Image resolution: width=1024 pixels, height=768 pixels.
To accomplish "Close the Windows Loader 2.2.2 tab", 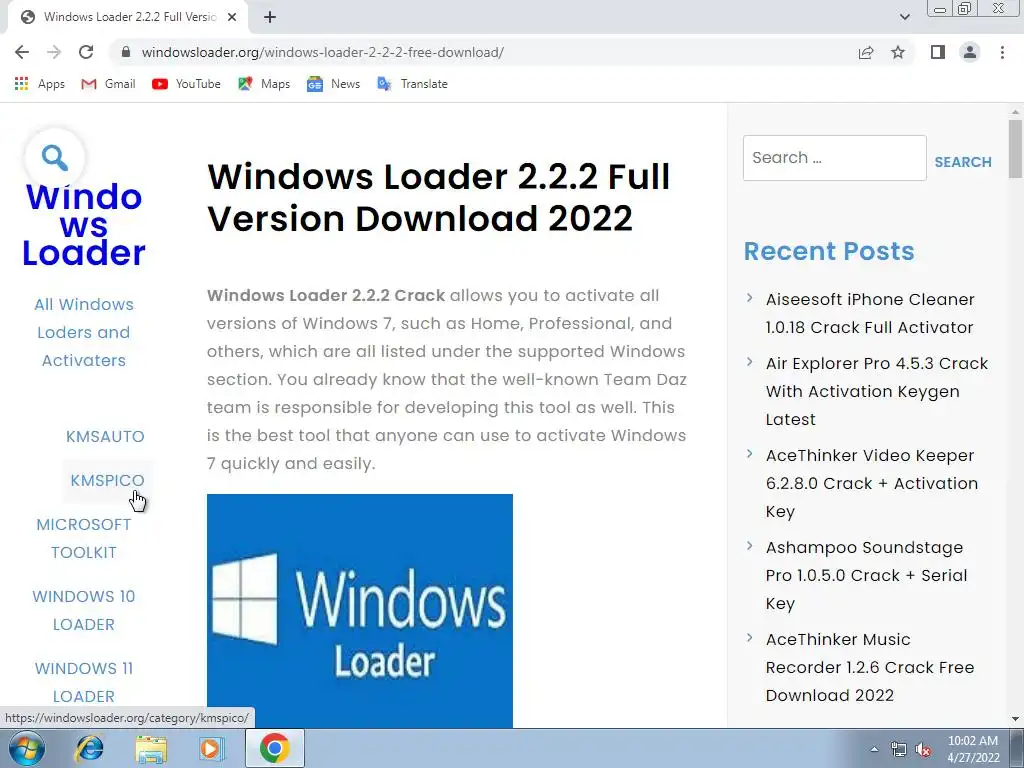I will (232, 17).
